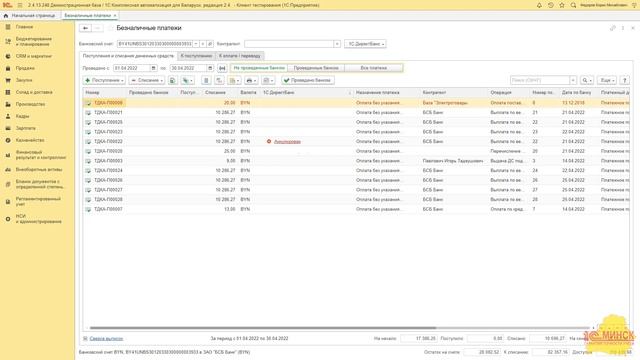The height and width of the screenshot is (360, 640).
Task: Open notifications bell in title bar
Action: pos(539,5)
